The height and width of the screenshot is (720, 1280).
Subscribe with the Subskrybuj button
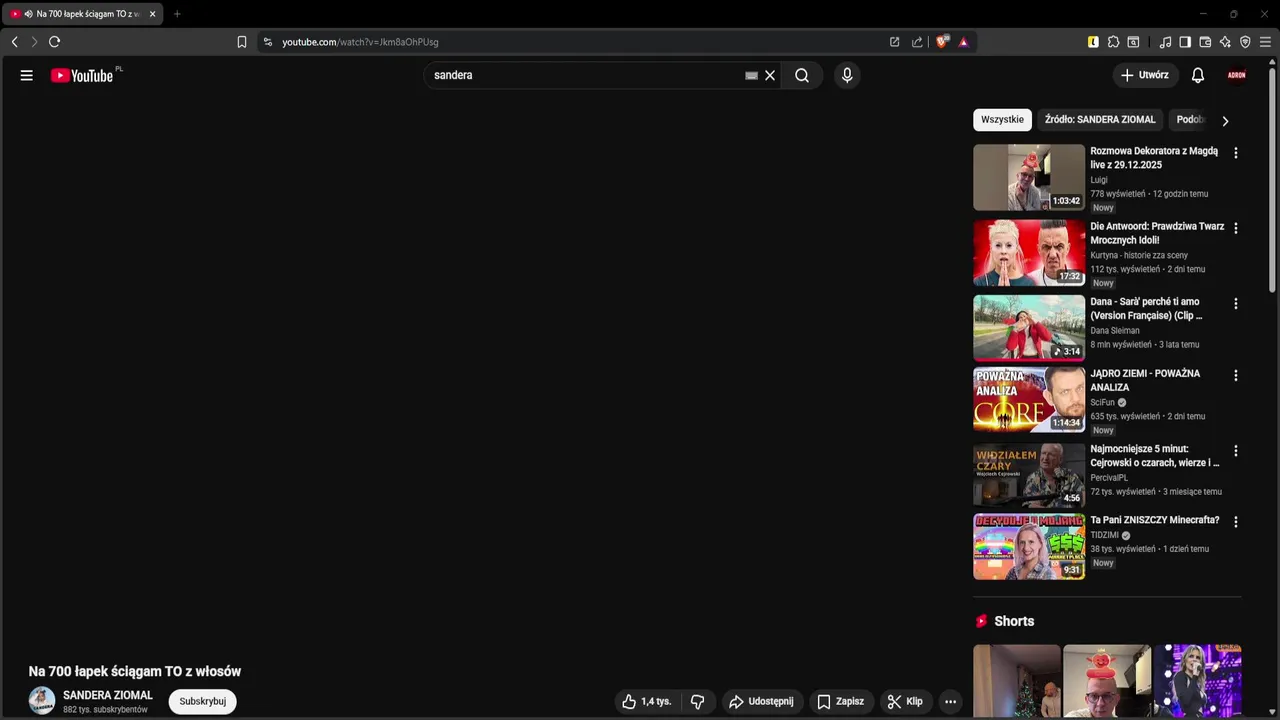(x=203, y=701)
